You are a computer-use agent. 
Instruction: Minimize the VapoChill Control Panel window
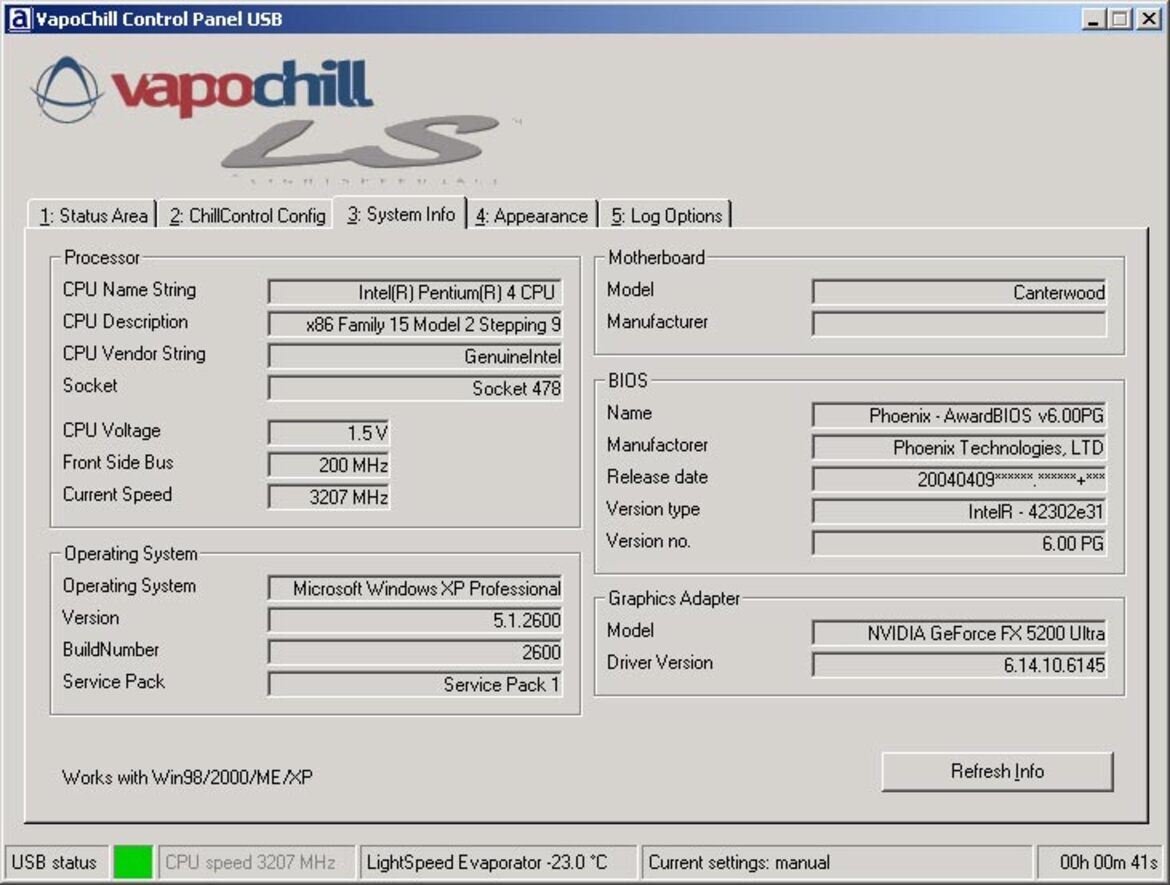coord(1093,19)
